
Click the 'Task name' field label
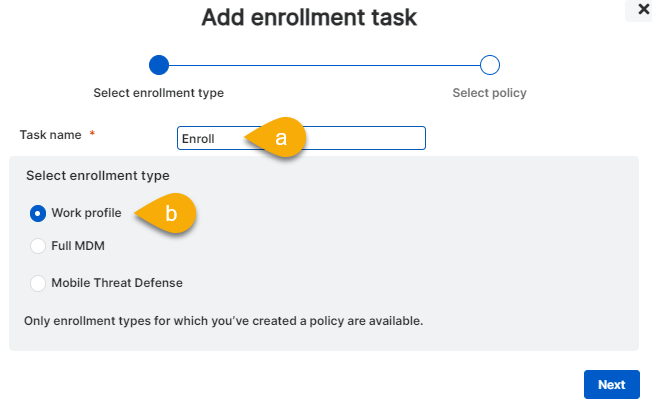(x=51, y=134)
